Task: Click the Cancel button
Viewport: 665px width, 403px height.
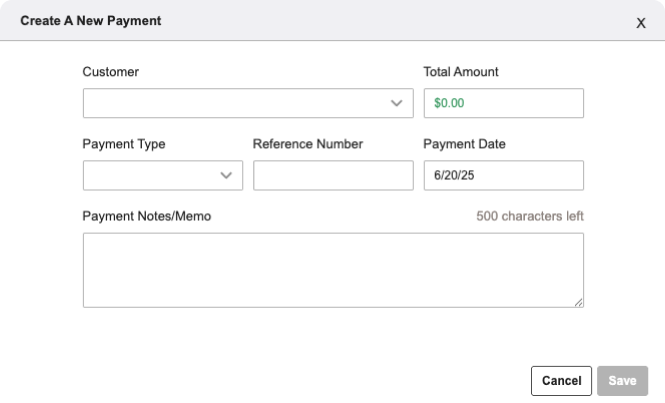Action: pos(561,381)
